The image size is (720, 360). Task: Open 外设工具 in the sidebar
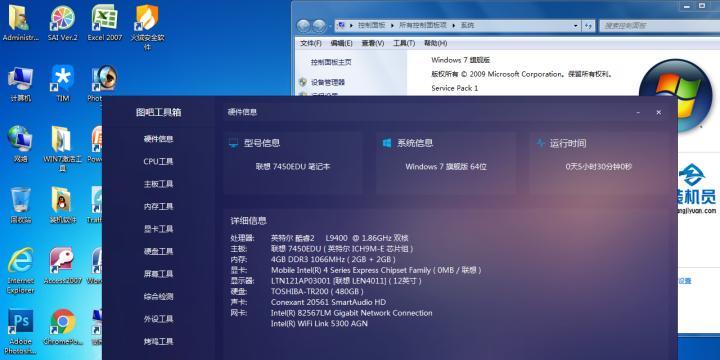coord(158,319)
